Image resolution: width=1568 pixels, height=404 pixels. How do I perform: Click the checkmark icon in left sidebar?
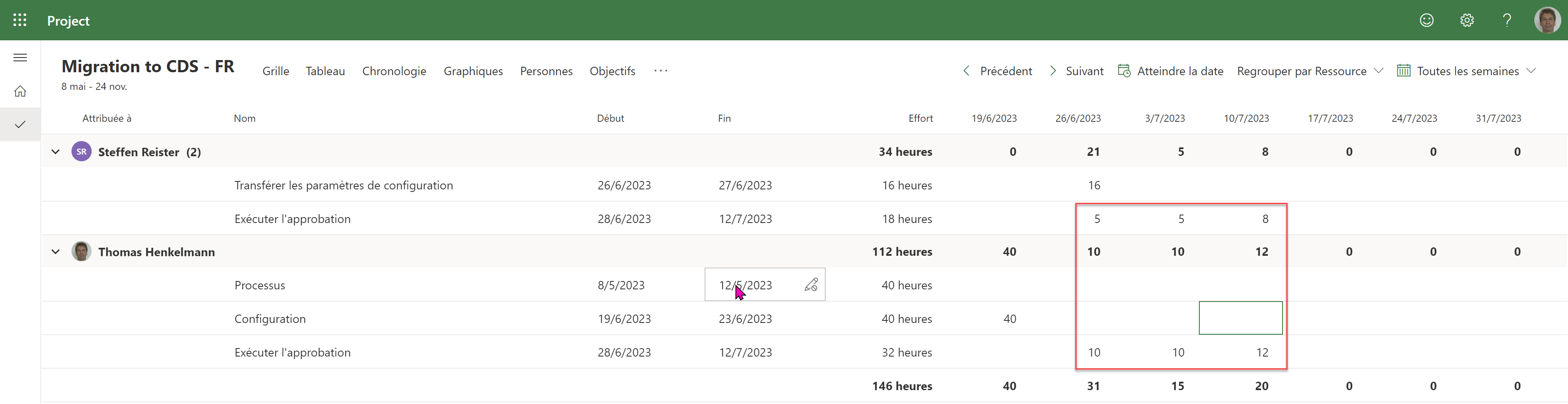coord(20,125)
